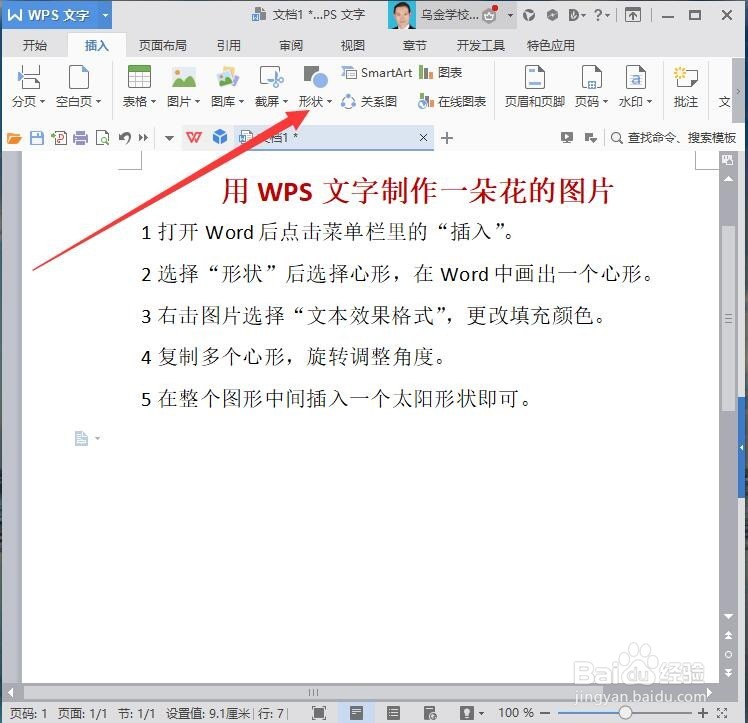Click the shapes (形状) icon

(x=315, y=77)
